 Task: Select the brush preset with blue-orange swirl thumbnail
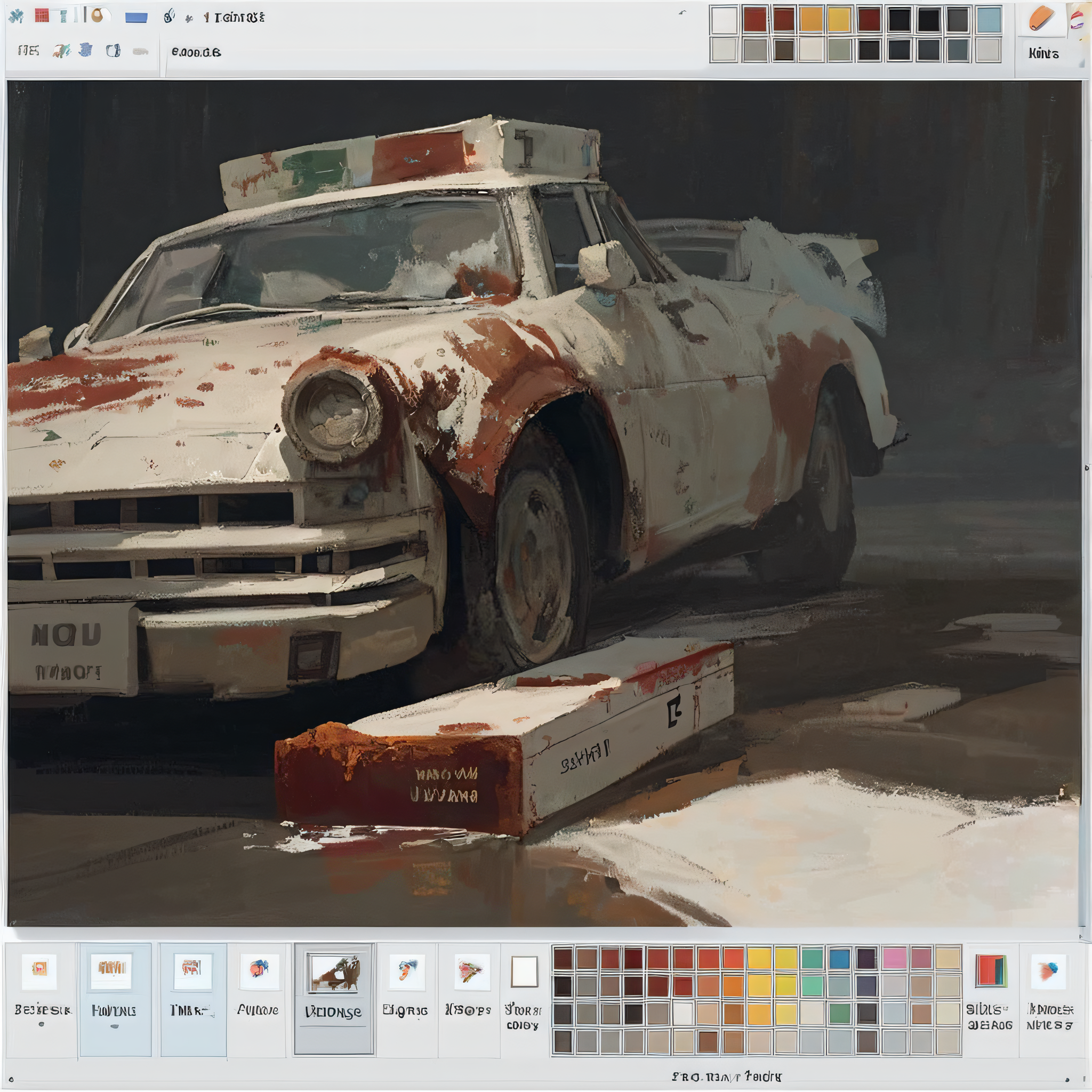tap(259, 970)
